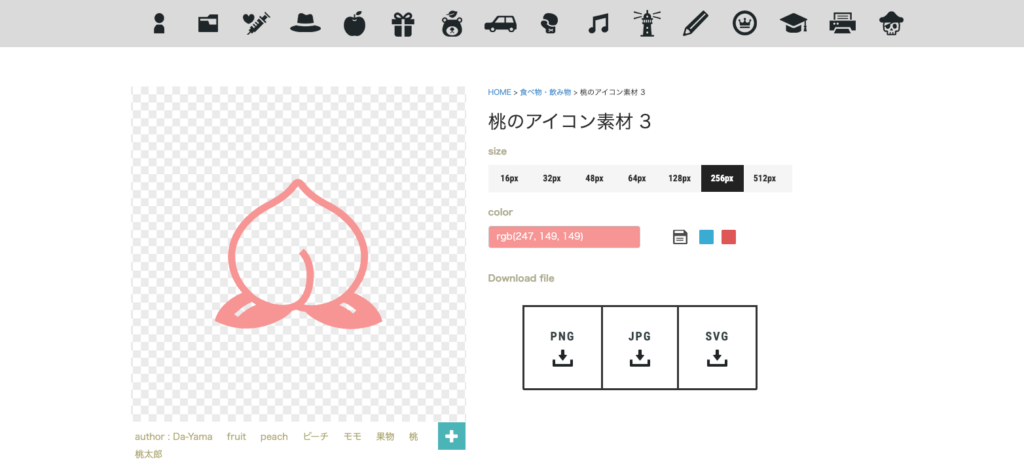The image size is (1024, 474).
Task: Pick the blue color swatch
Action: pyautogui.click(x=706, y=237)
